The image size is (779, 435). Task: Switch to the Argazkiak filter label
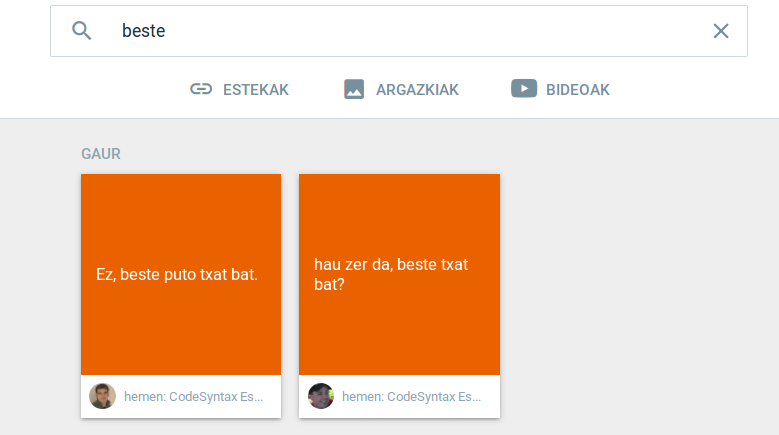tap(417, 90)
